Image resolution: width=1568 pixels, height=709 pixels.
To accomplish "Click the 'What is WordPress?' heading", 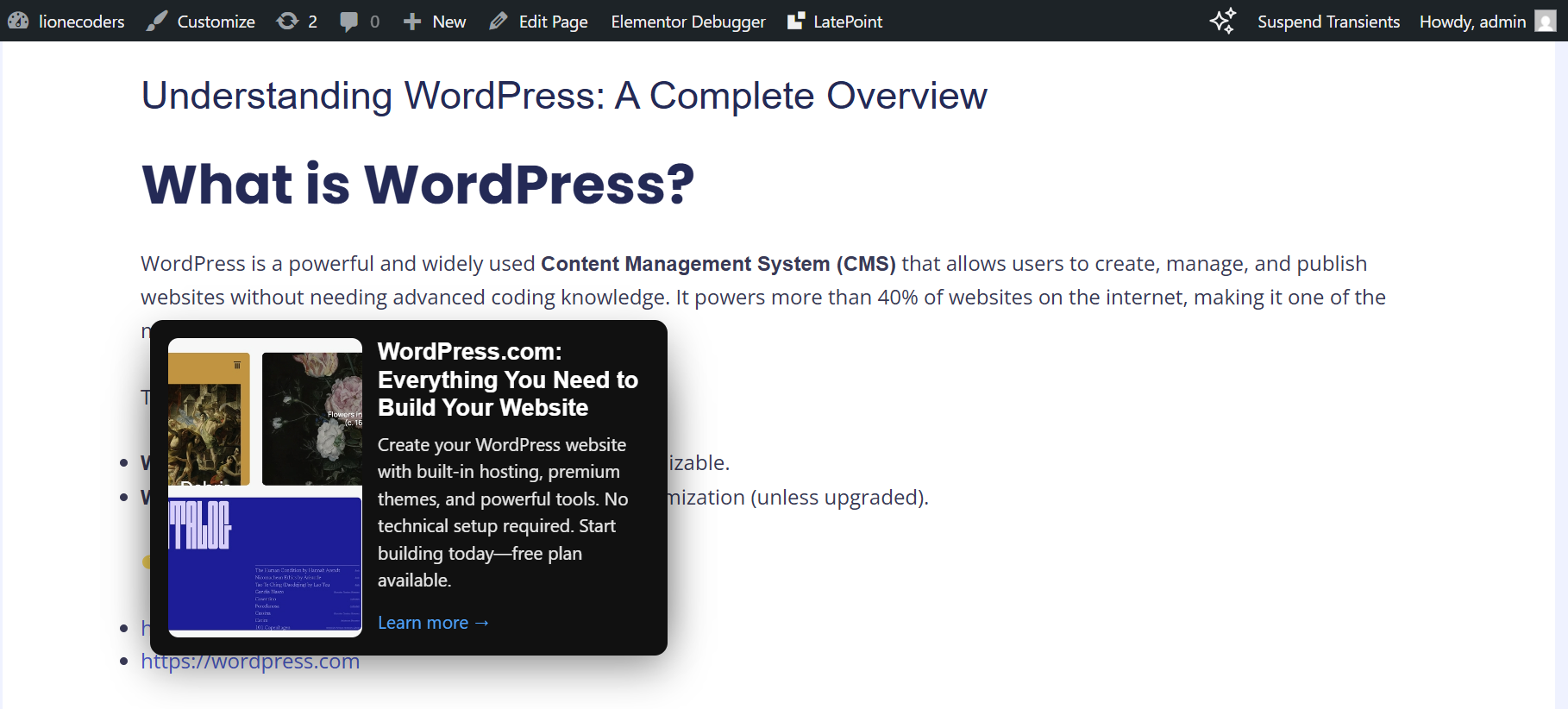I will point(418,184).
